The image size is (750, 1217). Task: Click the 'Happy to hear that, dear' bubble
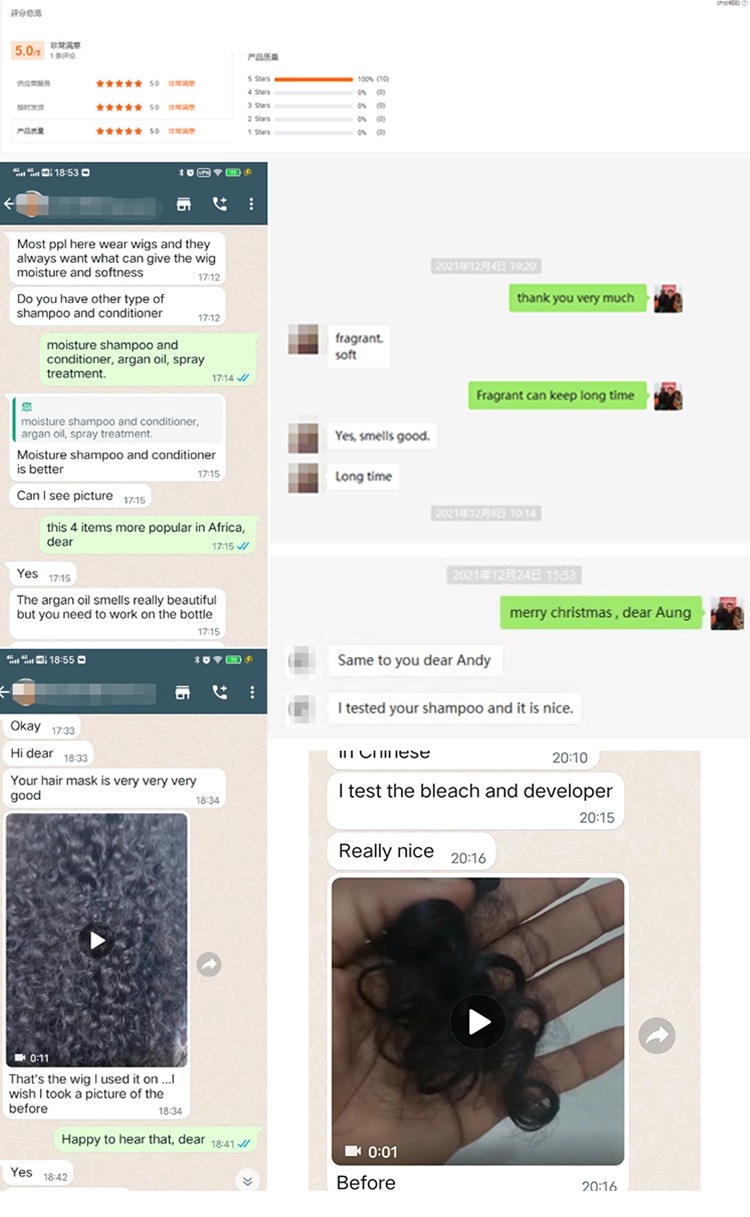156,1140
